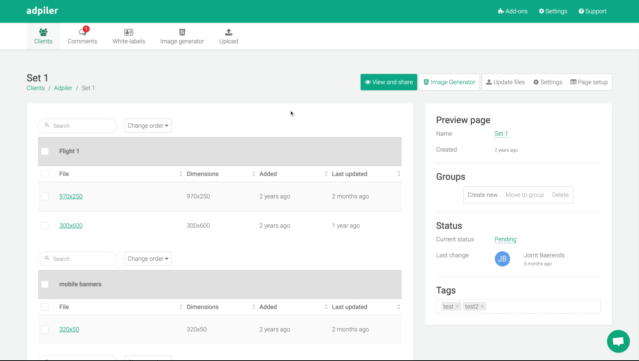Image resolution: width=639 pixels, height=361 pixels.
Task: Change the Pending status
Action: click(505, 239)
